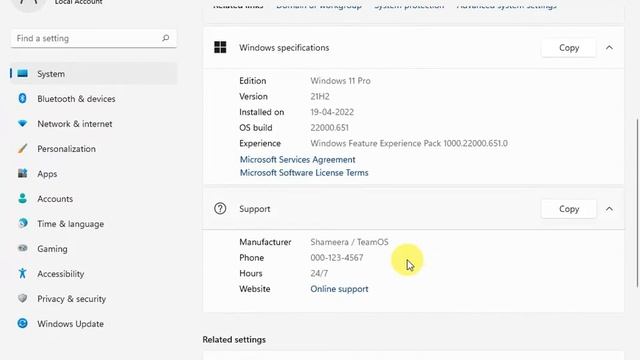640x360 pixels.
Task: Select the OS build '22000.651' value
Action: (329, 127)
